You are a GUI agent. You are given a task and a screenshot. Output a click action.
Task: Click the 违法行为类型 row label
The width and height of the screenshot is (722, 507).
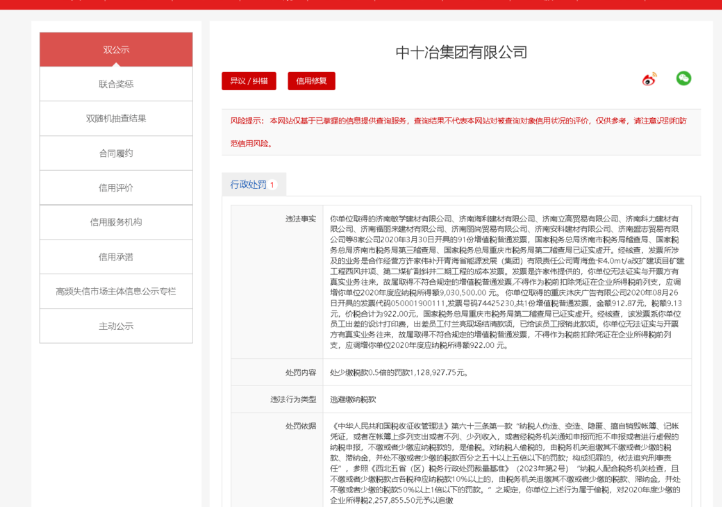(293, 400)
